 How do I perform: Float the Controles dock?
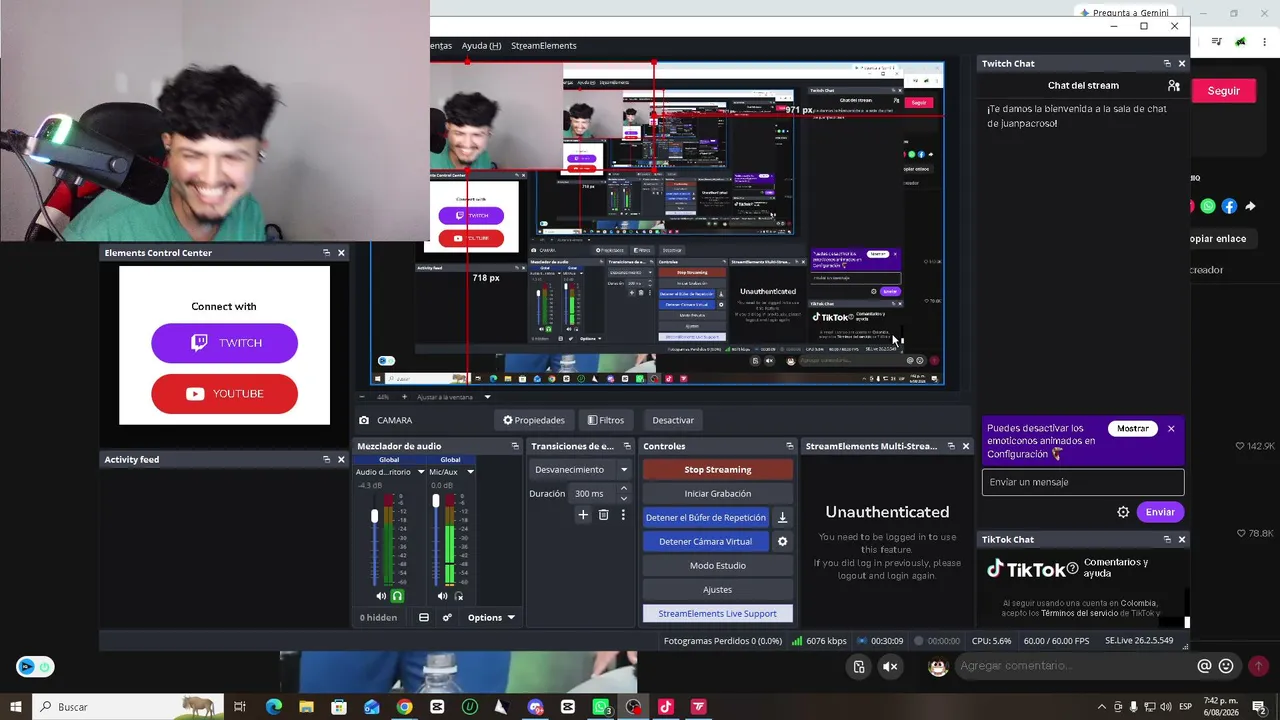[789, 446]
